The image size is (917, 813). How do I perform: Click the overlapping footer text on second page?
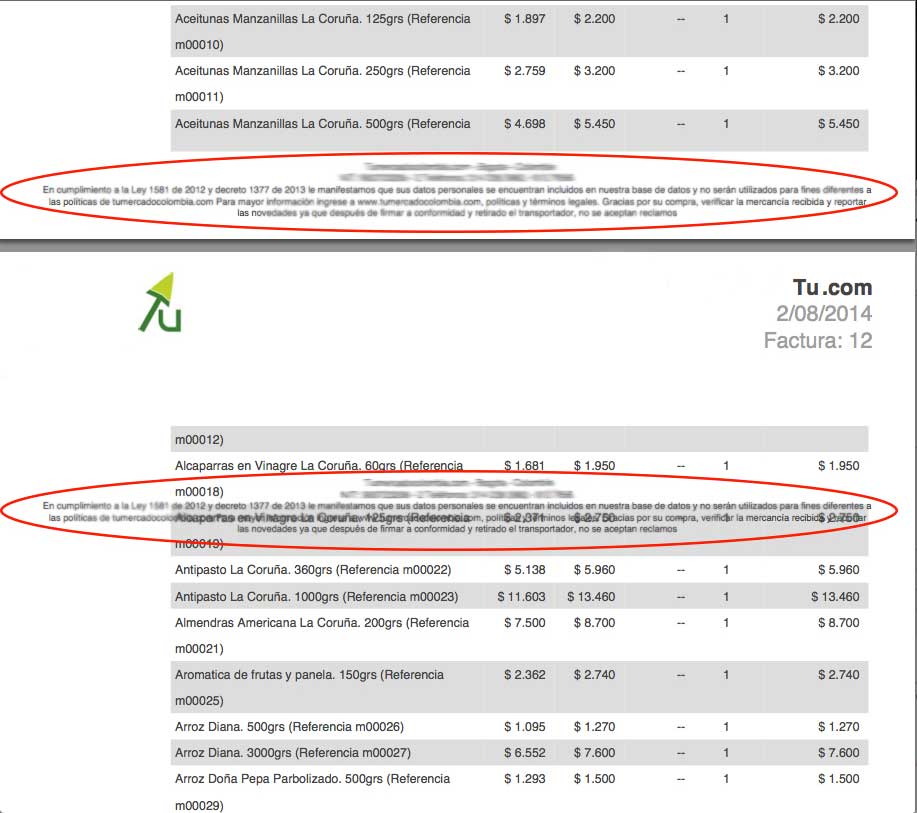coord(457,517)
